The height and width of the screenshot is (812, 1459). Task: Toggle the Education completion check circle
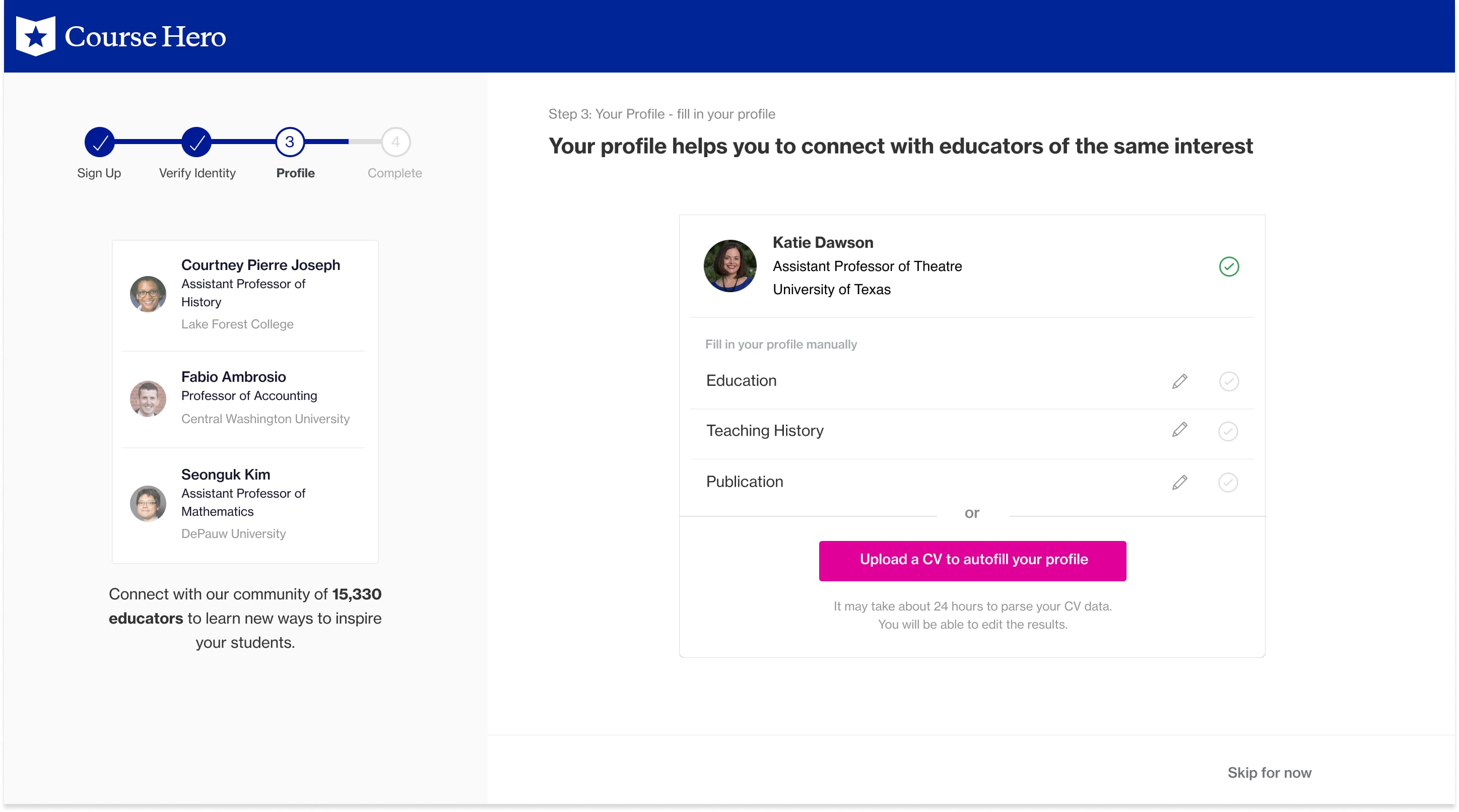click(1228, 381)
